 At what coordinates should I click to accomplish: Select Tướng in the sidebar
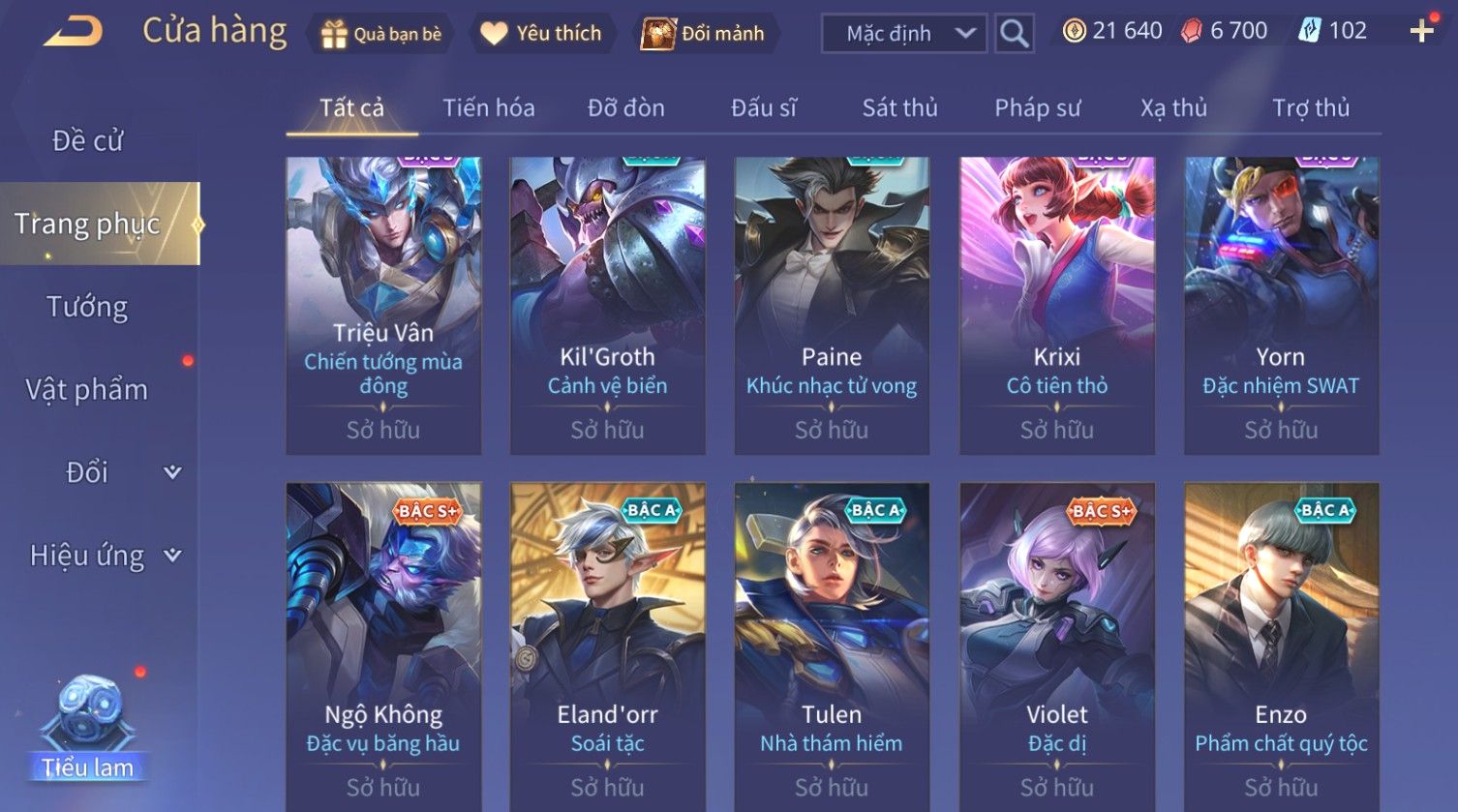[x=87, y=307]
